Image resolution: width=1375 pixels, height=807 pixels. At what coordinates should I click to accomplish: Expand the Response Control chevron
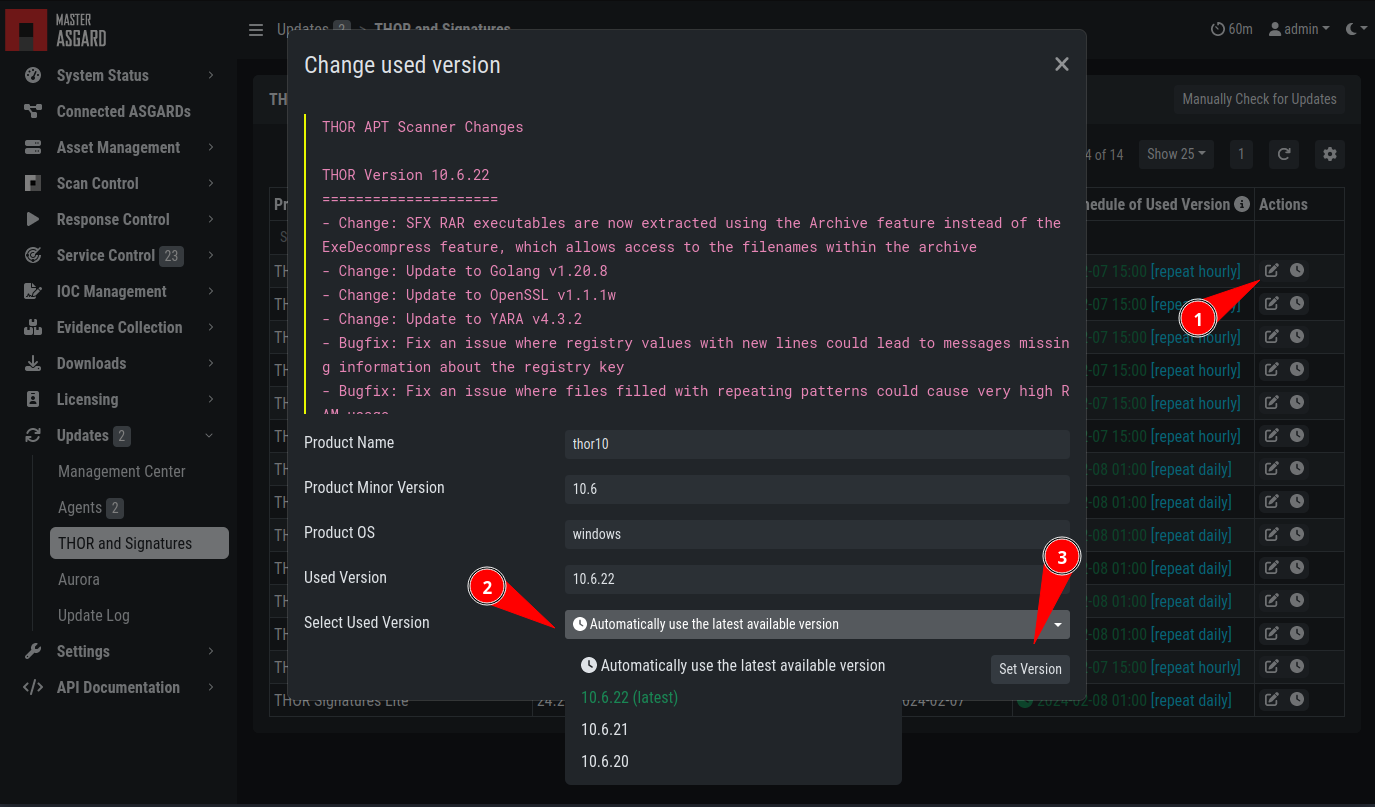[211, 219]
